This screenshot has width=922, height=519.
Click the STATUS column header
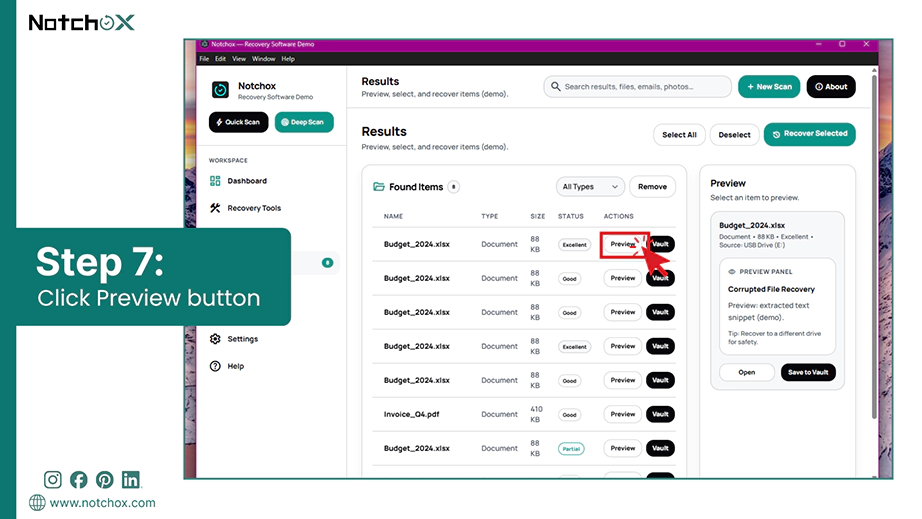pyautogui.click(x=571, y=216)
